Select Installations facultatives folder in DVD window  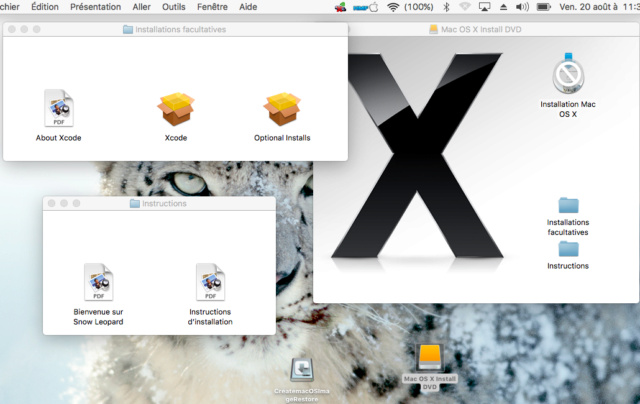point(568,205)
